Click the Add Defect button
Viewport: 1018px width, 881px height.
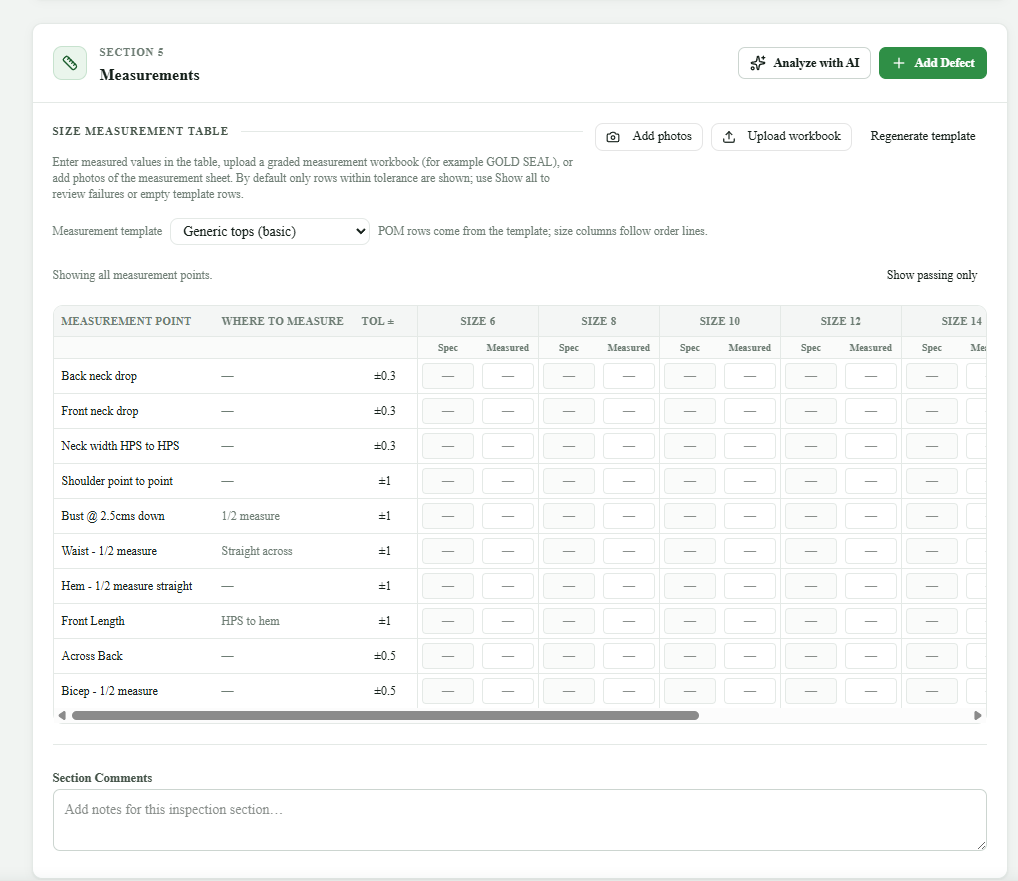pyautogui.click(x=932, y=63)
